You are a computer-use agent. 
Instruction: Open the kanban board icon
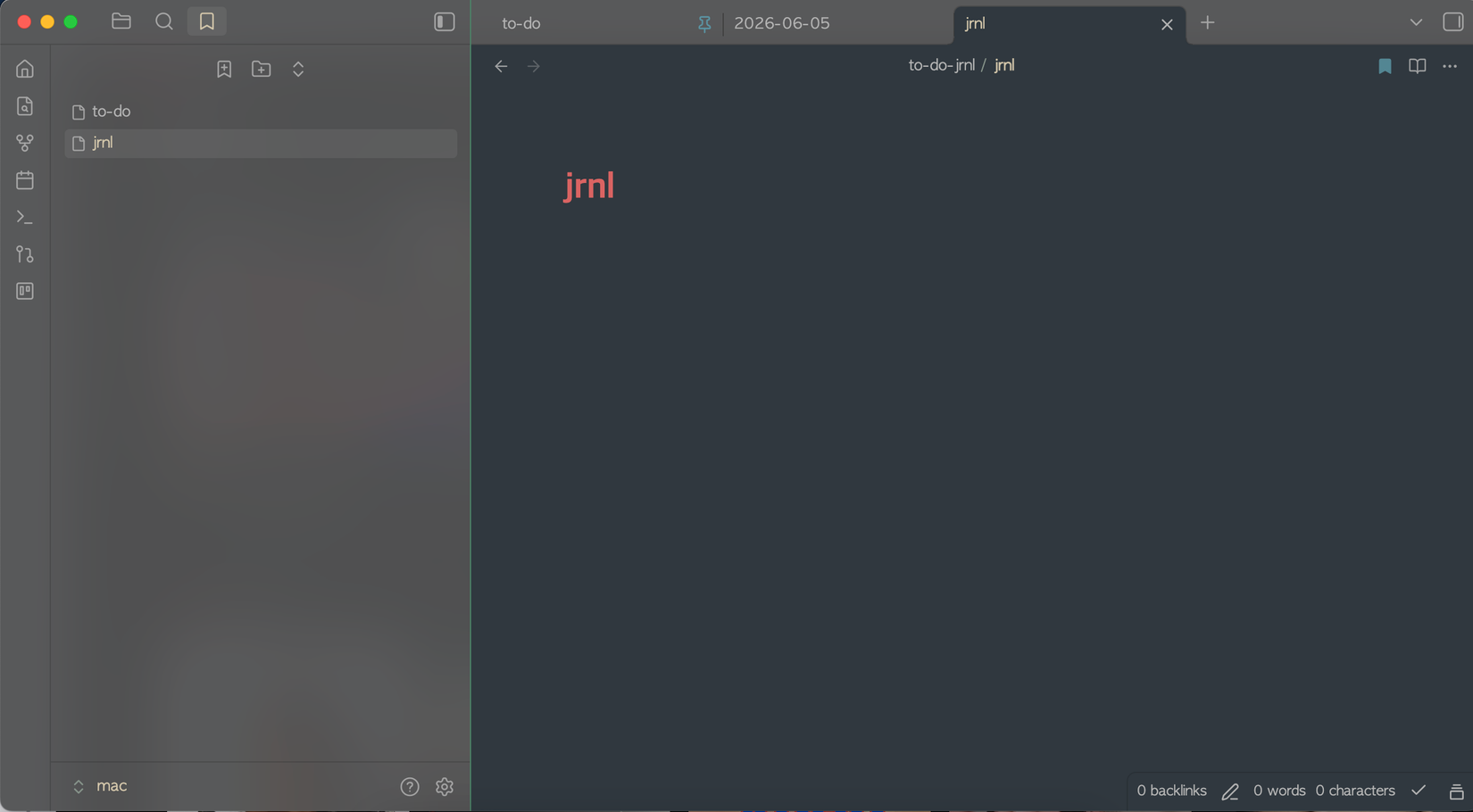(25, 292)
